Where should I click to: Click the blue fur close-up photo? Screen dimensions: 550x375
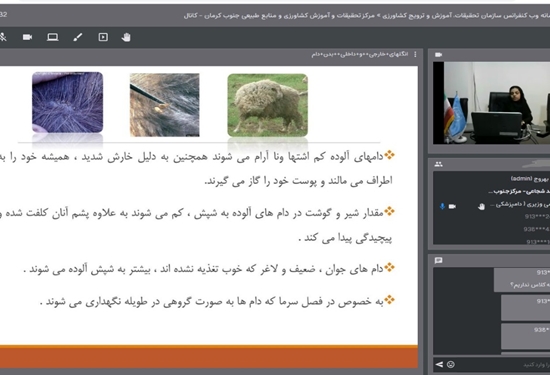(x=67, y=102)
